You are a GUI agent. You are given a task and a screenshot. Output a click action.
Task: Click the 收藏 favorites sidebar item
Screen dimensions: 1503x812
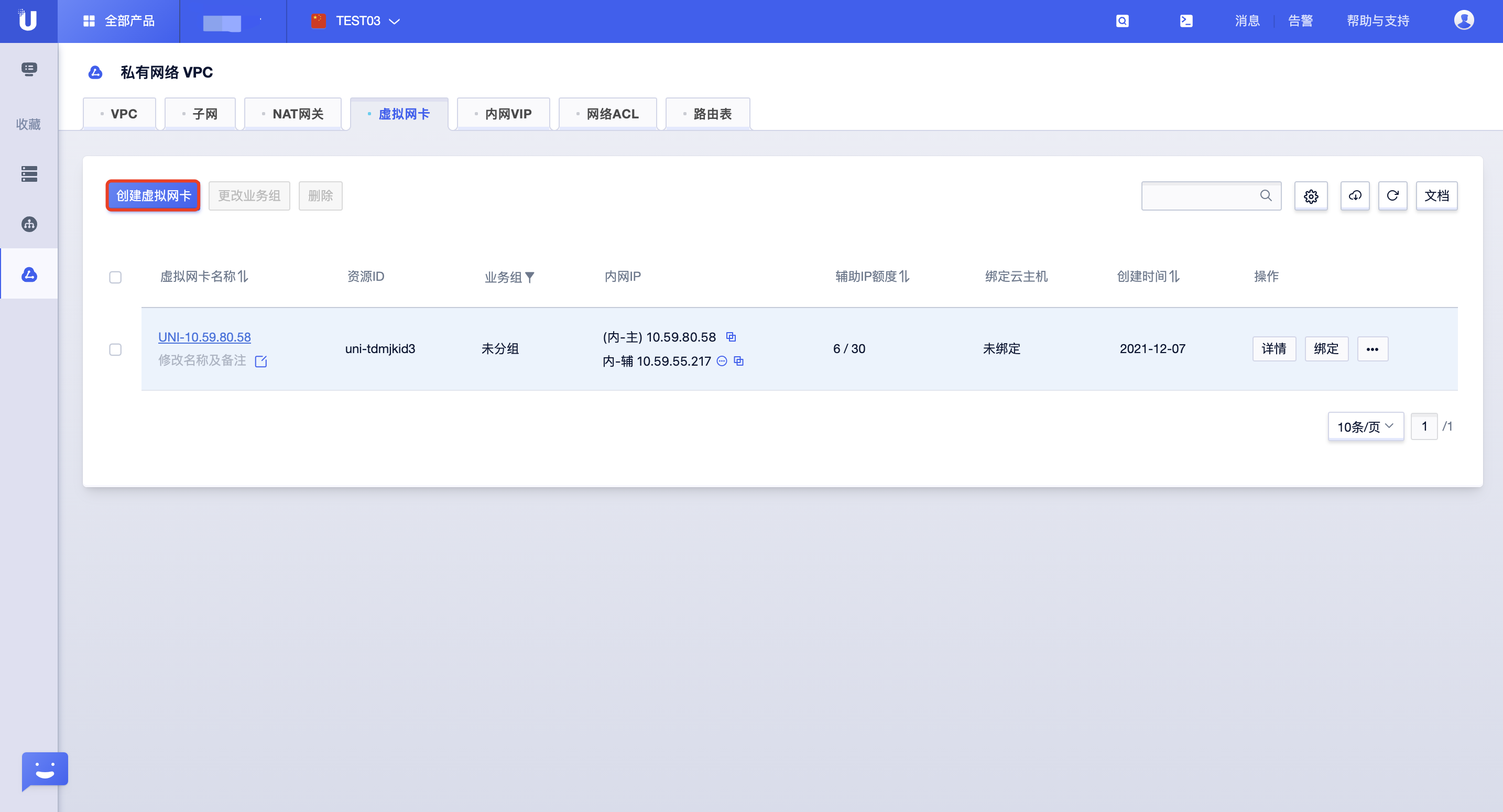(29, 124)
